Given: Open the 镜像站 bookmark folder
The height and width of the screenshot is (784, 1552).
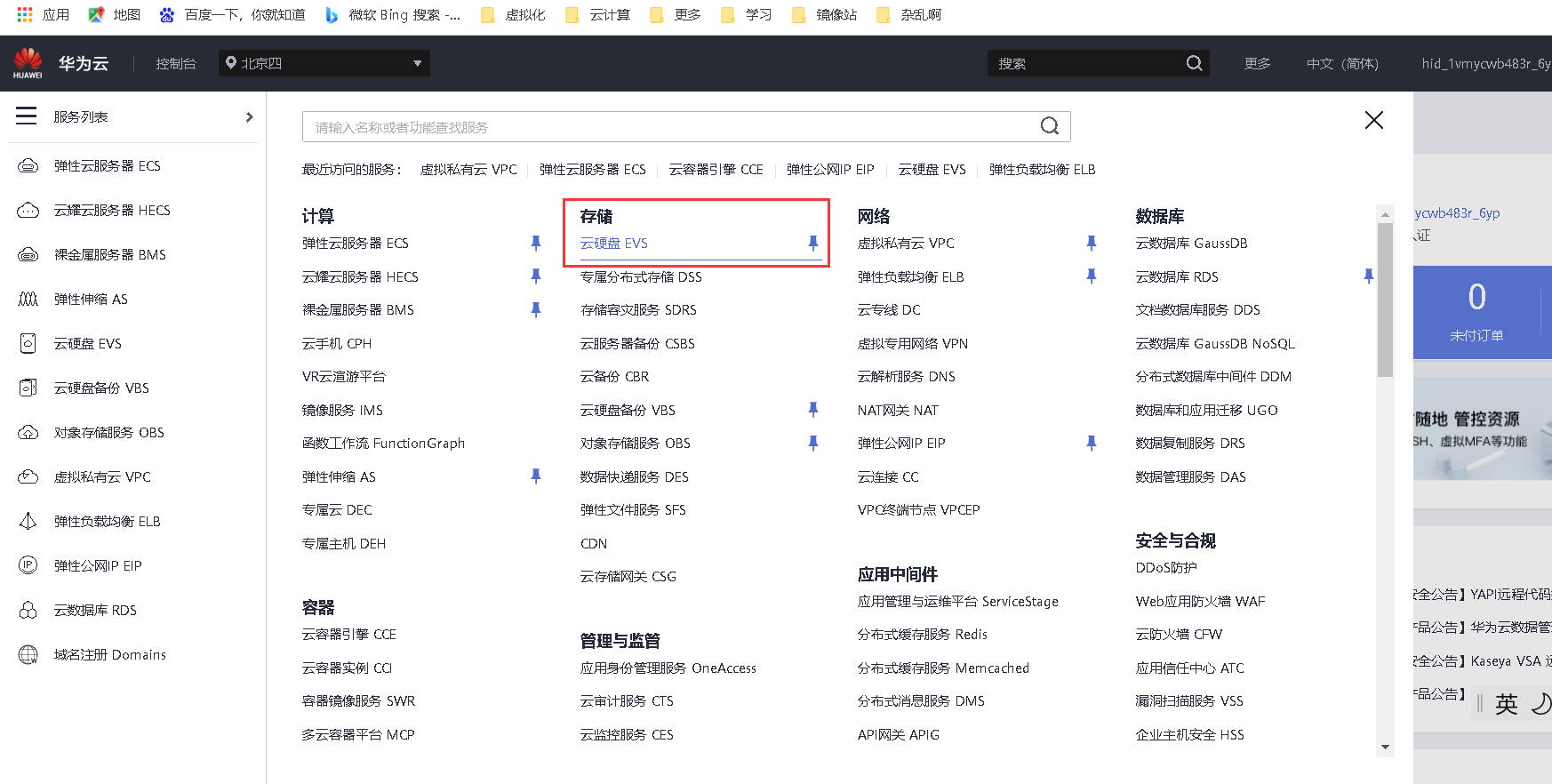Looking at the screenshot, I should pos(824,14).
